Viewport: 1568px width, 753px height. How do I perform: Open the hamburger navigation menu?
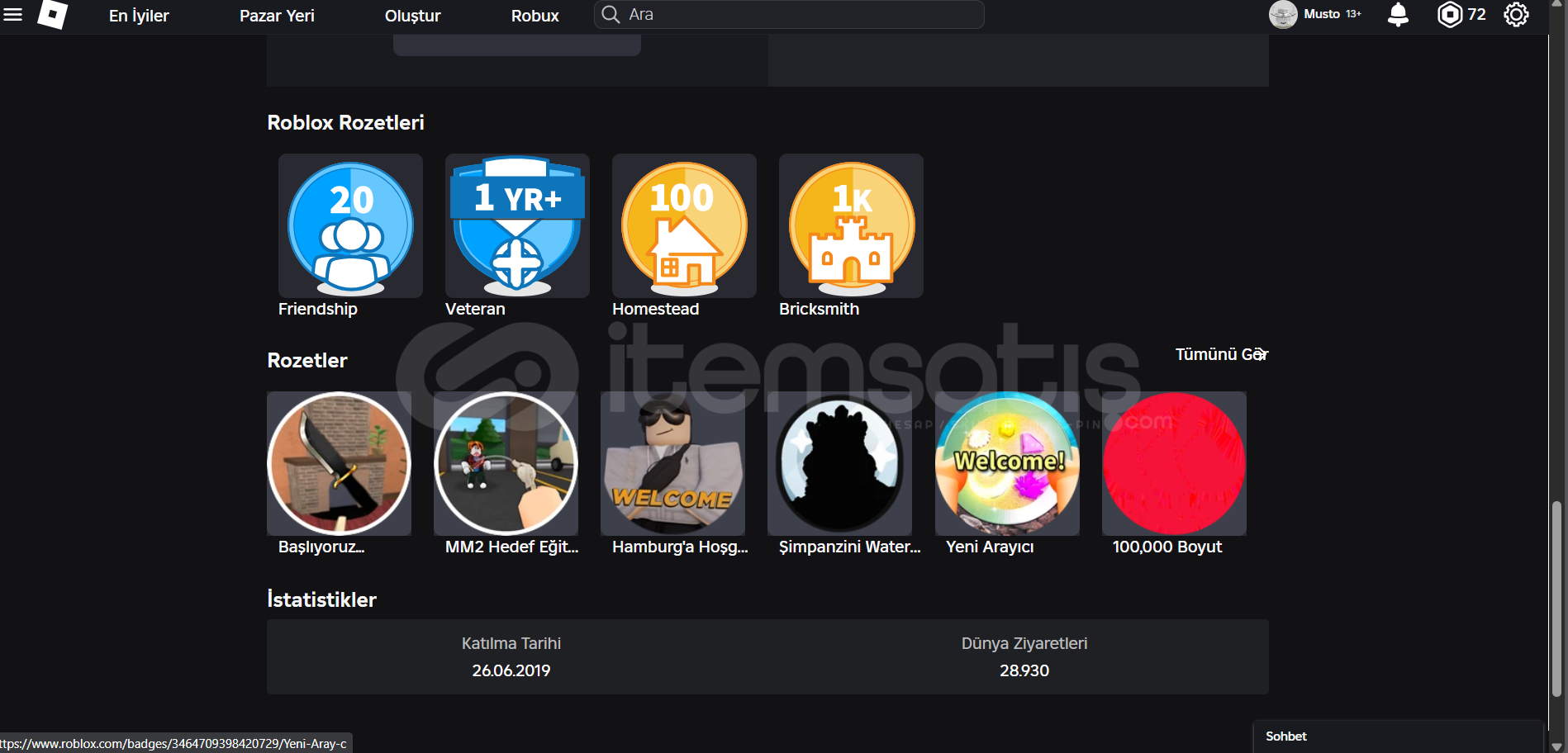click(12, 14)
